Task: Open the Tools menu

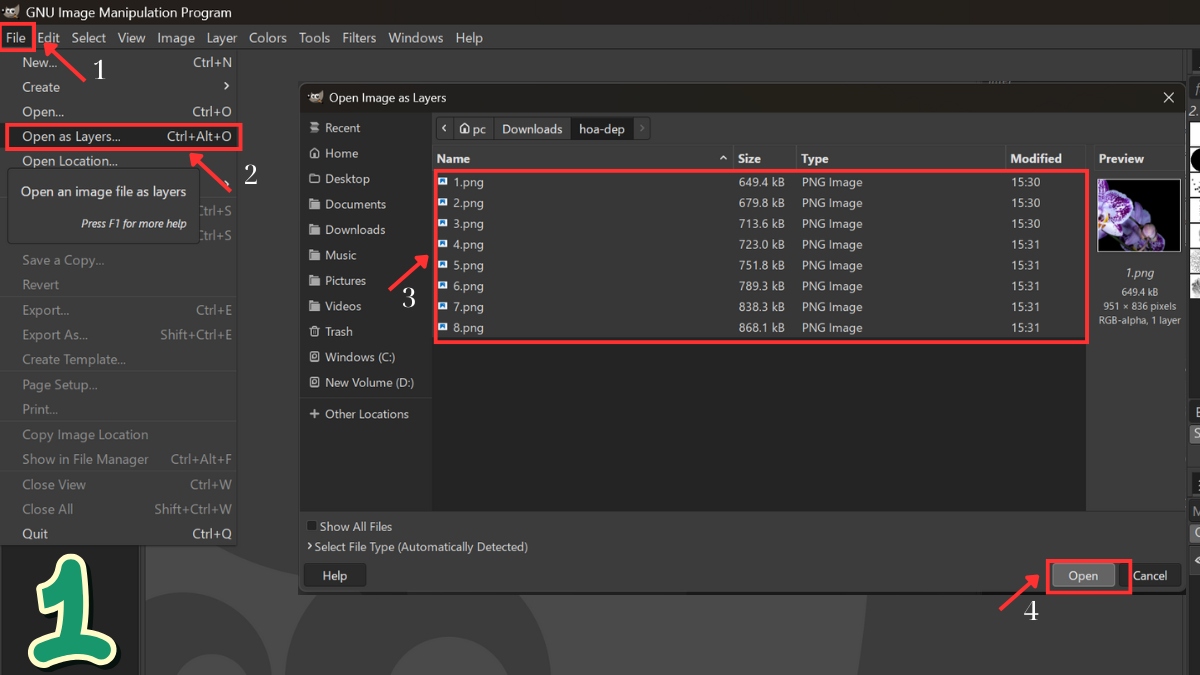Action: (x=314, y=38)
